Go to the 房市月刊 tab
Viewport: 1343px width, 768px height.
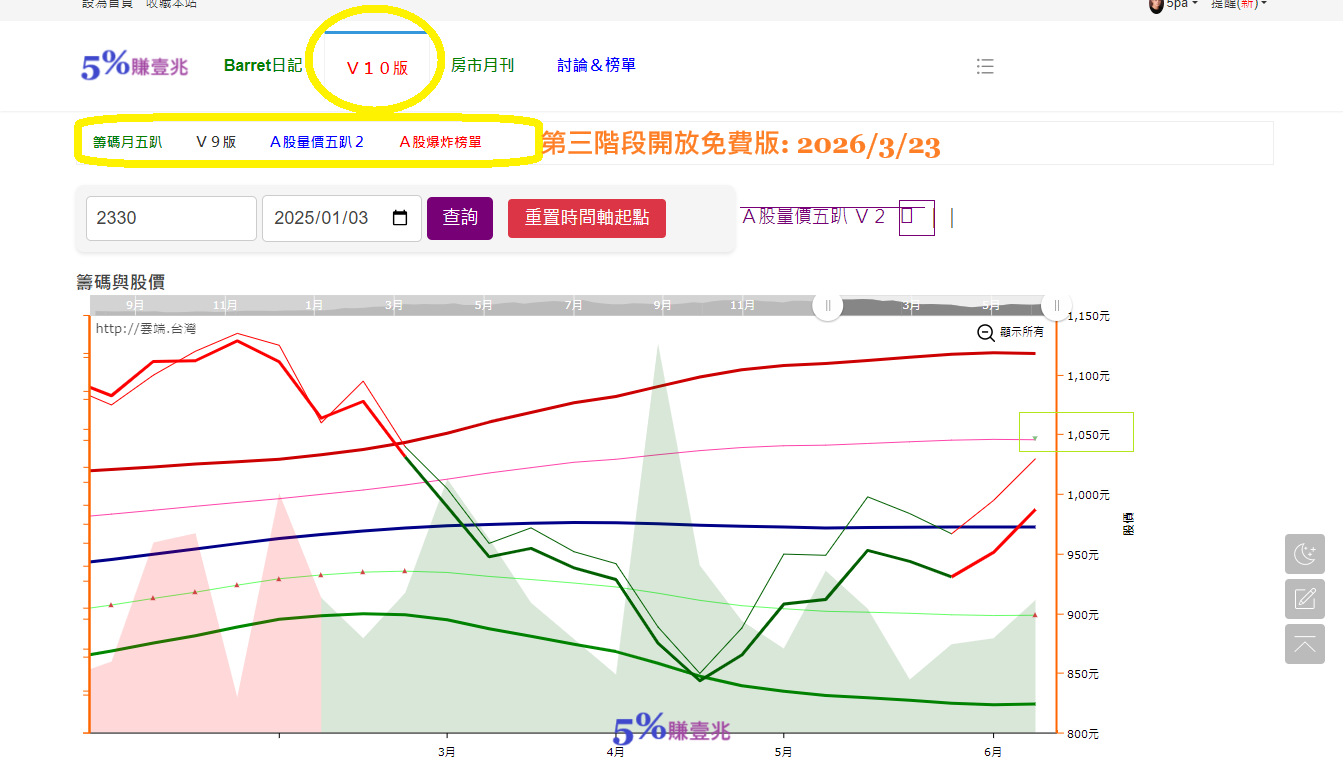click(x=482, y=65)
